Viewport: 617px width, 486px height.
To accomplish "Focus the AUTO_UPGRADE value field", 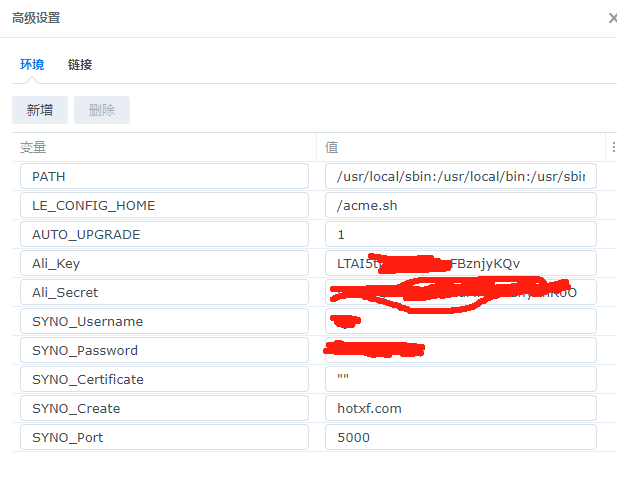I will point(460,235).
